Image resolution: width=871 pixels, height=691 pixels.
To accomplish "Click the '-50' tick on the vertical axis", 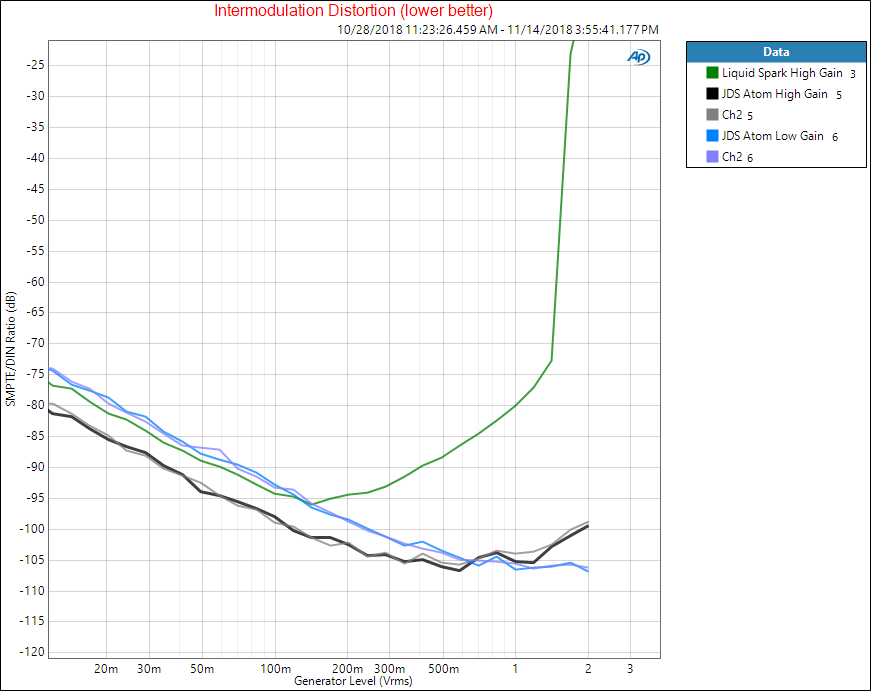I will pos(35,220).
